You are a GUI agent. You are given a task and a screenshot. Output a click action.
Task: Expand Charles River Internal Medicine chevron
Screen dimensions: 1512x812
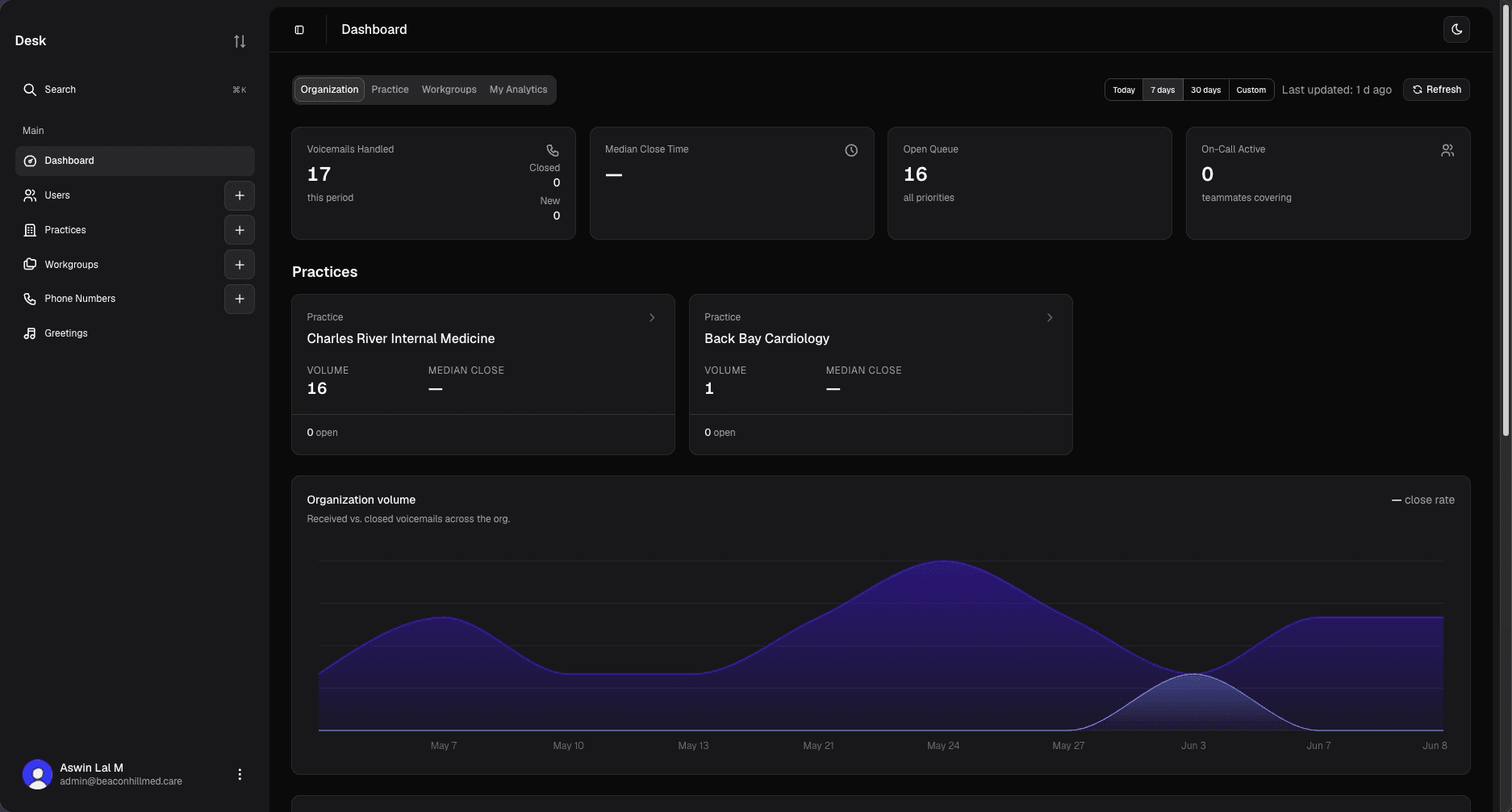click(x=652, y=317)
